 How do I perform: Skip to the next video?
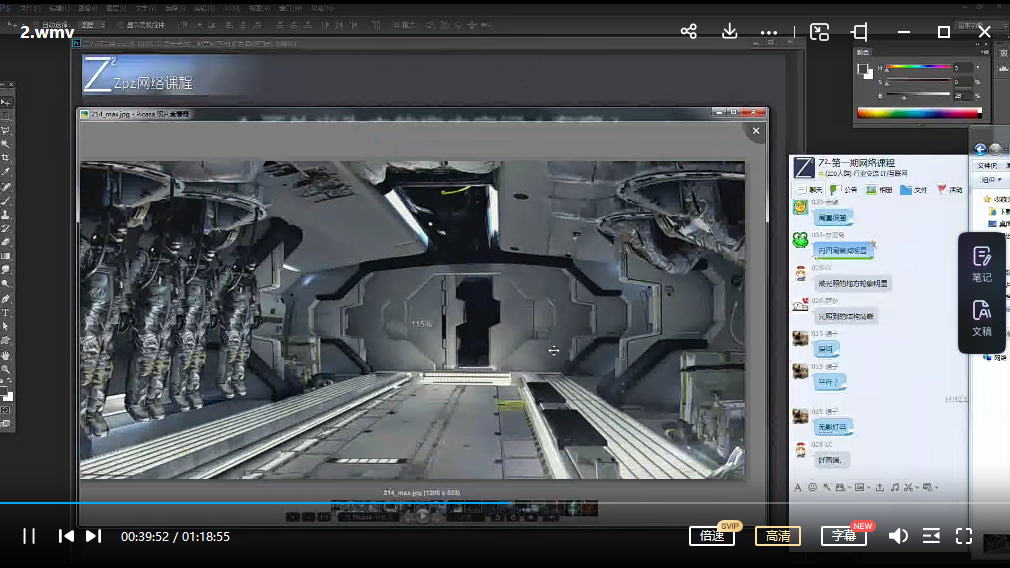(x=93, y=536)
